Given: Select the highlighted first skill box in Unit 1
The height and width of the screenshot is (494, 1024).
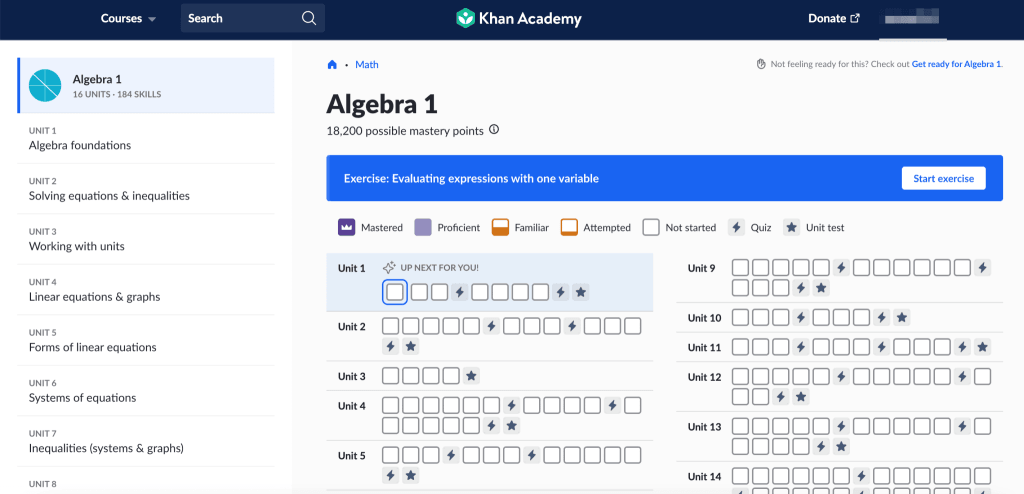Looking at the screenshot, I should point(394,292).
